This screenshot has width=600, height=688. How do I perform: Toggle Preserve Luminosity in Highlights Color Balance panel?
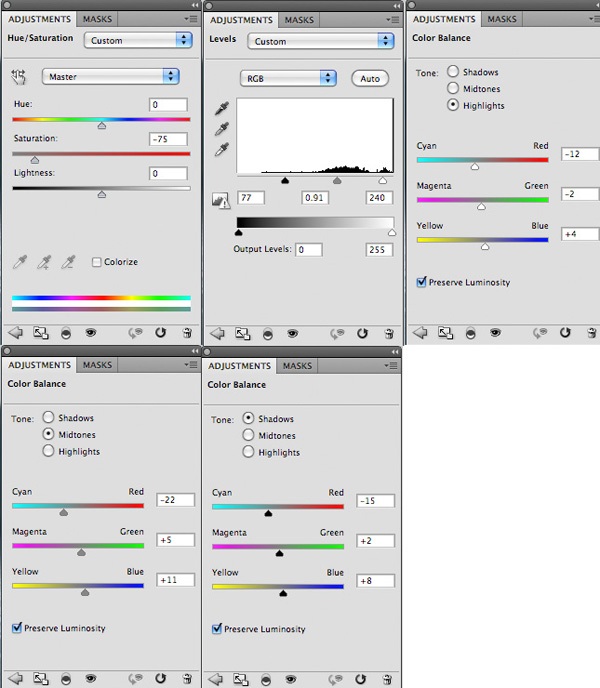(x=421, y=282)
